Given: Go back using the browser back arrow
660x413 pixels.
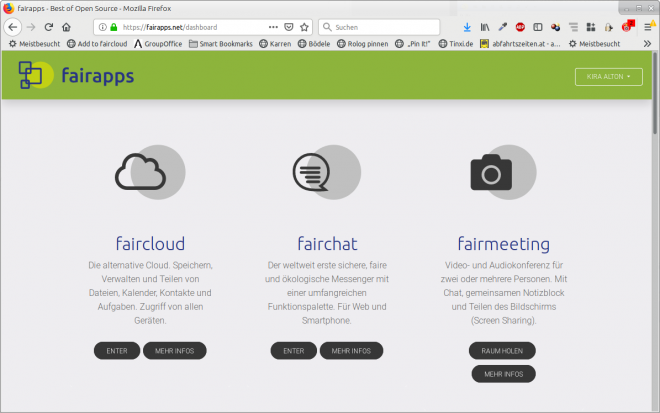Looking at the screenshot, I should point(13,27).
